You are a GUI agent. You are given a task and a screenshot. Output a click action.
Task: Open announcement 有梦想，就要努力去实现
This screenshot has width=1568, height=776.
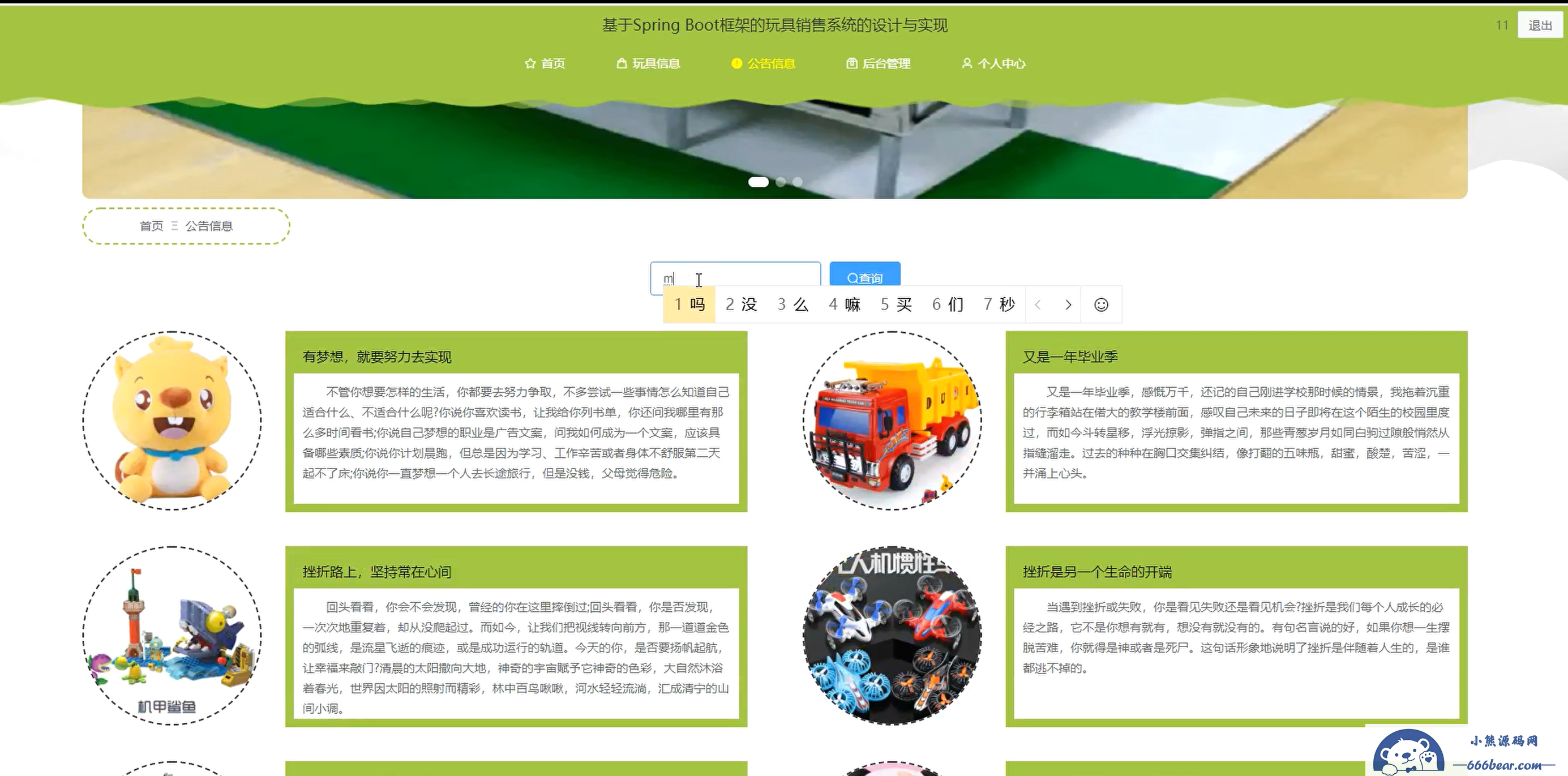377,357
